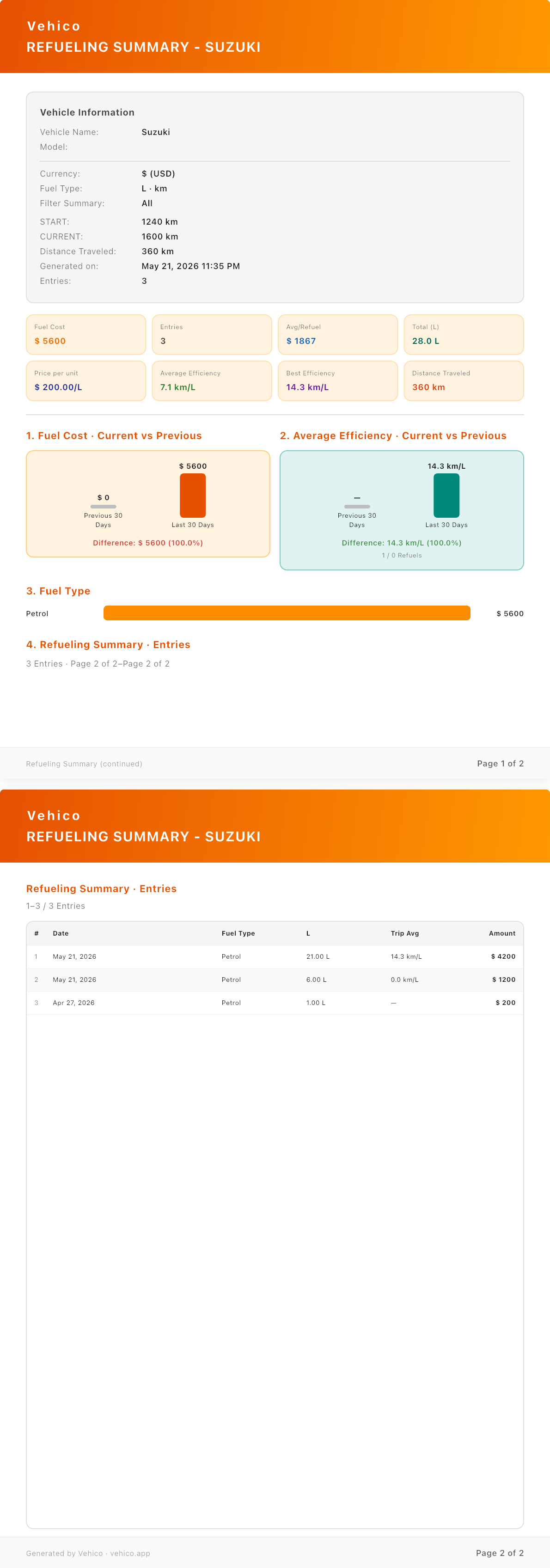Click the CURRENT odometer value "1600 km"
The image size is (550, 1568).
160,236
